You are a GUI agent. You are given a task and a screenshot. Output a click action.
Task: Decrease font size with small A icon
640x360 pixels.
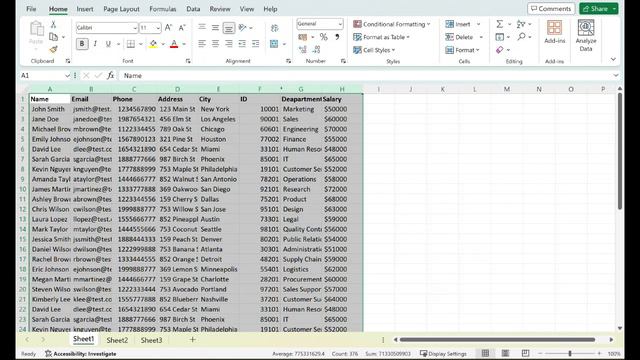click(182, 28)
